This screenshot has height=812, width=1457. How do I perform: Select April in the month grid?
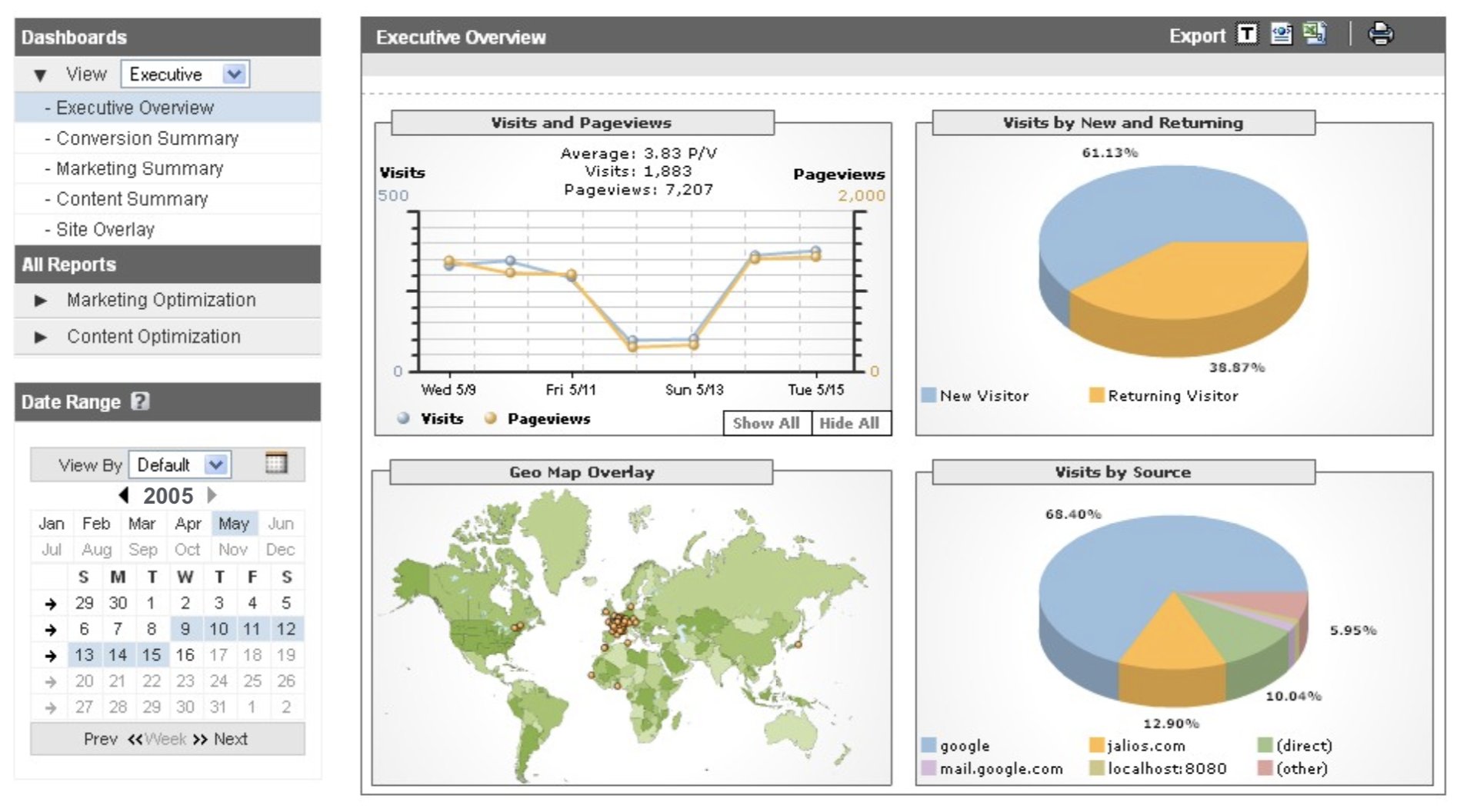(188, 524)
